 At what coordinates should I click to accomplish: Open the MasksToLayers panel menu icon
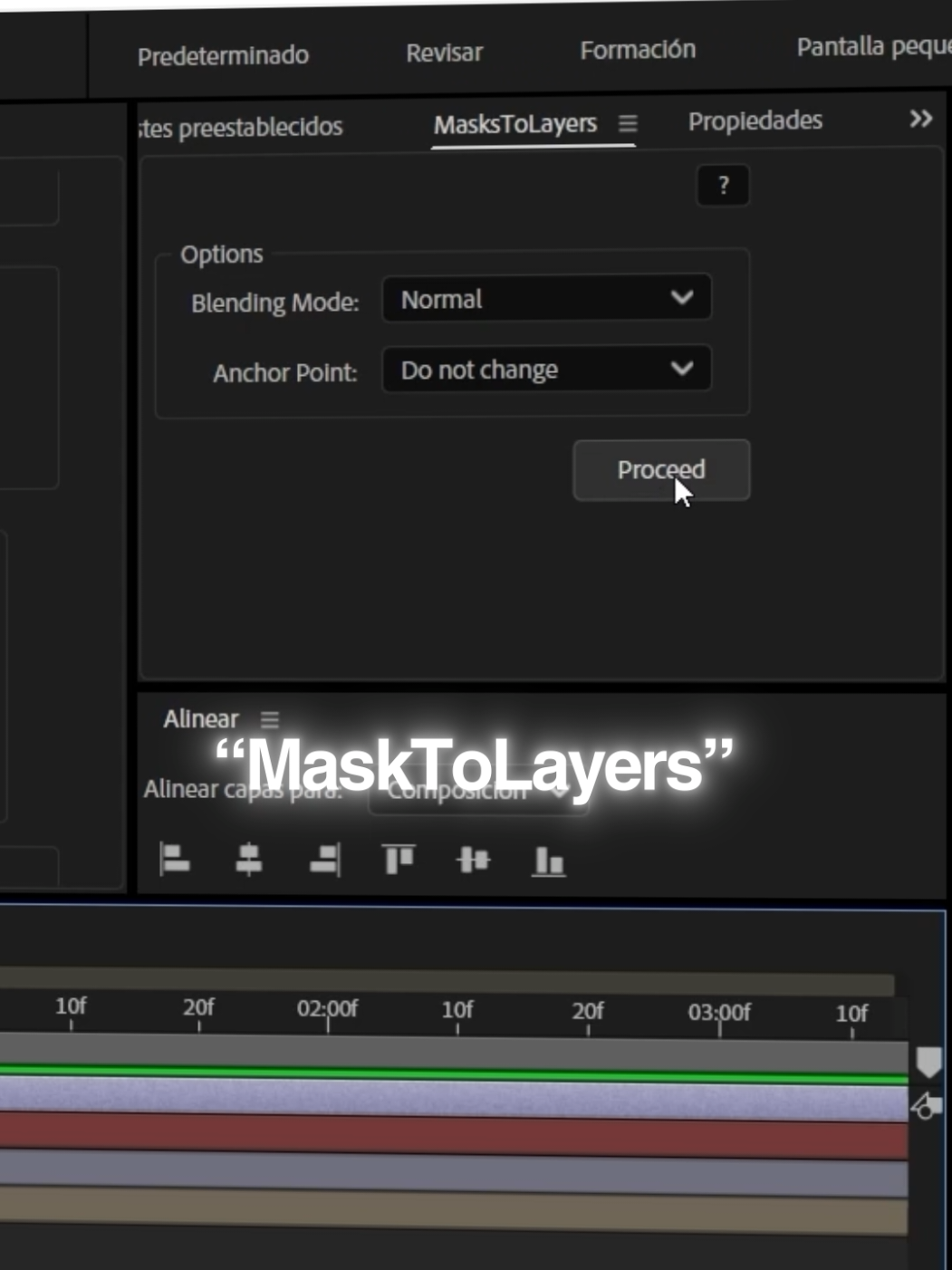pos(628,123)
